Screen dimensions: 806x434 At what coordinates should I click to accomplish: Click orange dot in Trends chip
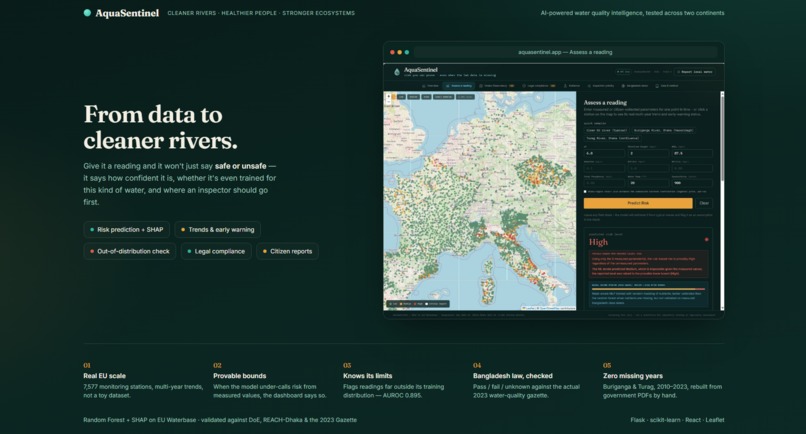tap(183, 230)
